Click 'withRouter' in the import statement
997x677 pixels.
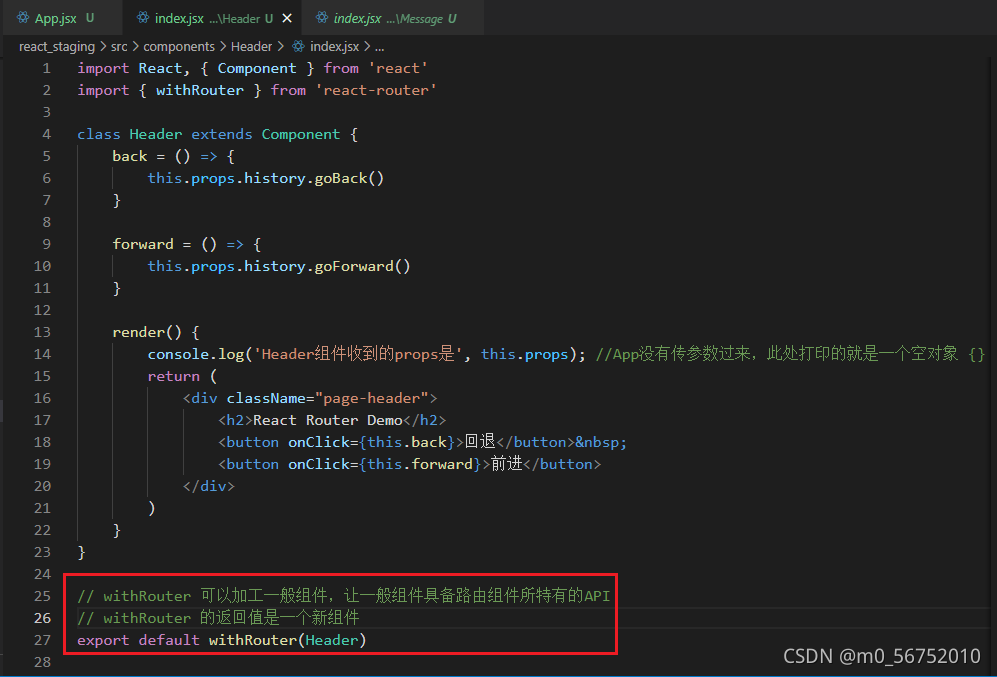coord(200,90)
